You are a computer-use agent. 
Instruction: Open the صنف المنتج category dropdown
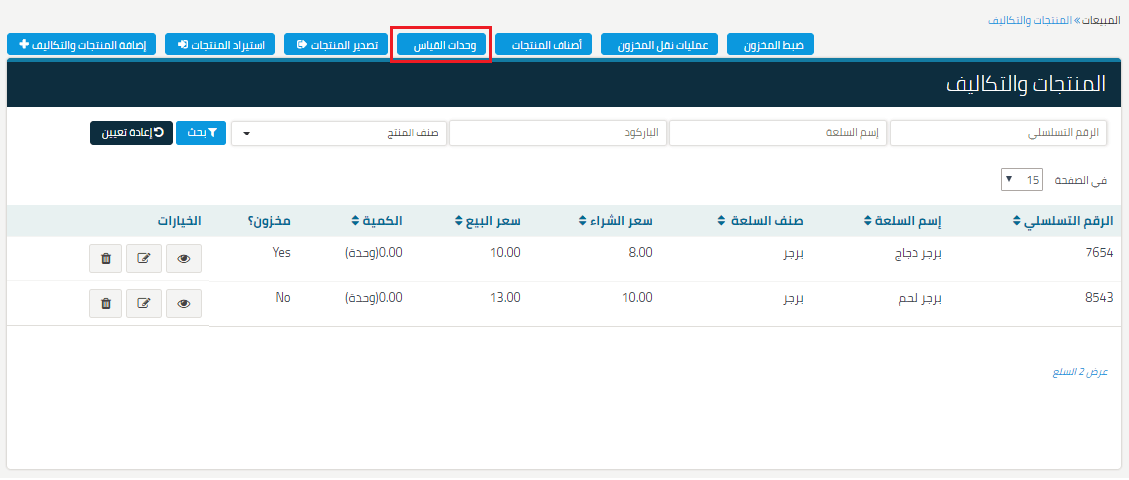tap(338, 133)
